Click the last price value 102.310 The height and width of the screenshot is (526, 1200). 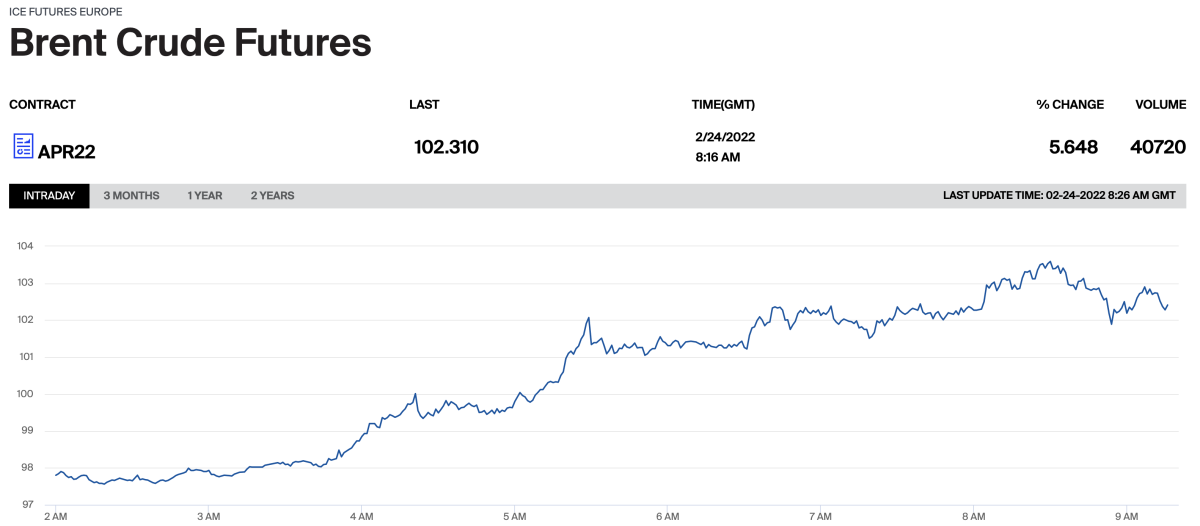click(x=446, y=148)
